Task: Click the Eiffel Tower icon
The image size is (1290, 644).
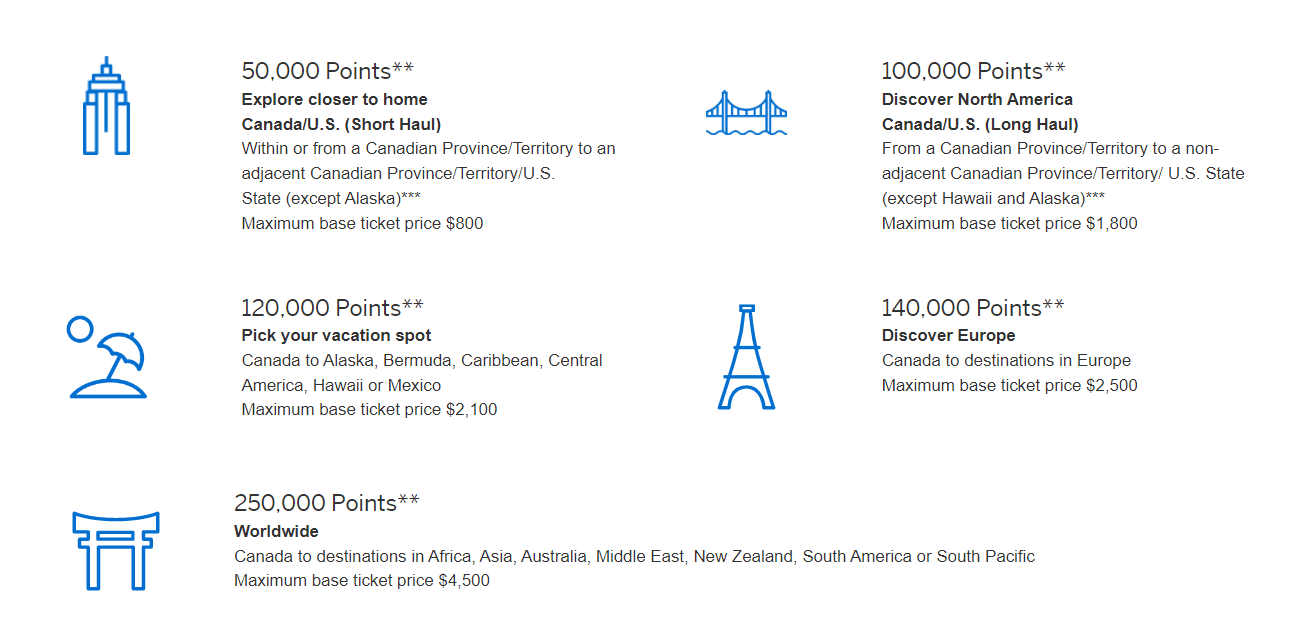Action: [x=746, y=357]
